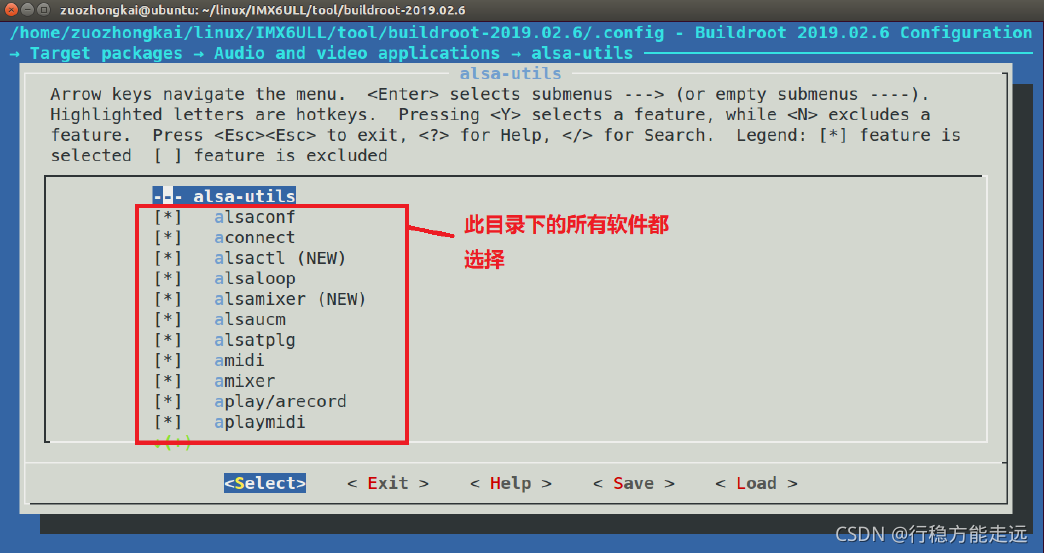The height and width of the screenshot is (553, 1044).
Task: Select the alsatplg entry
Action: 255,340
